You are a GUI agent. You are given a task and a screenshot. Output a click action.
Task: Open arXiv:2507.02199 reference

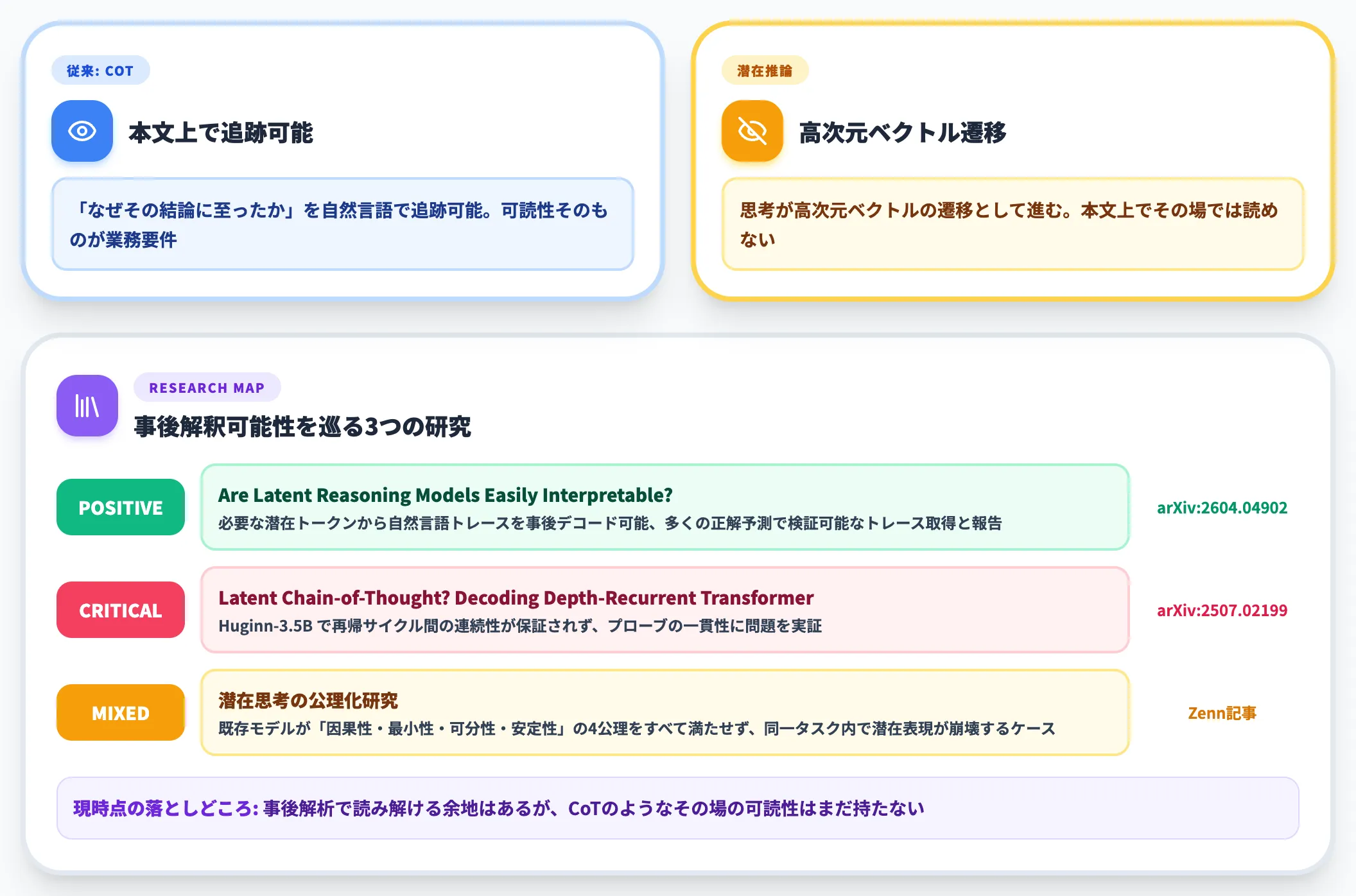click(1222, 610)
